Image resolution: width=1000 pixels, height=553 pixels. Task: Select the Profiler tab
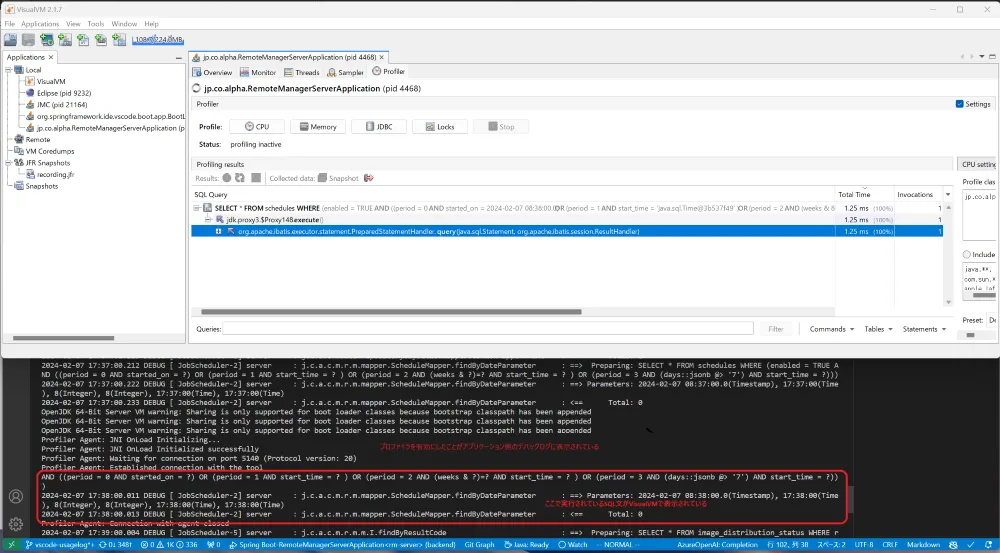pyautogui.click(x=388, y=71)
